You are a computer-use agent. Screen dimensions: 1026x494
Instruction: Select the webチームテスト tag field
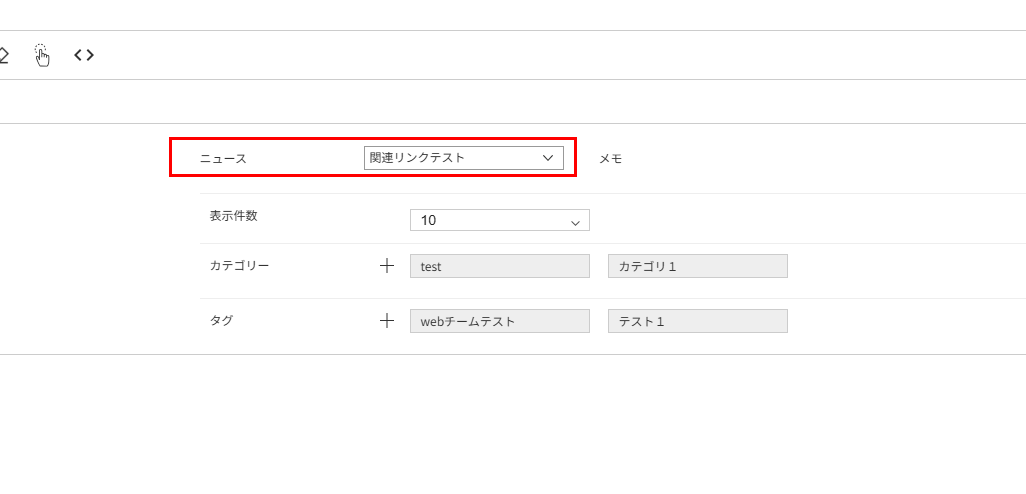500,321
